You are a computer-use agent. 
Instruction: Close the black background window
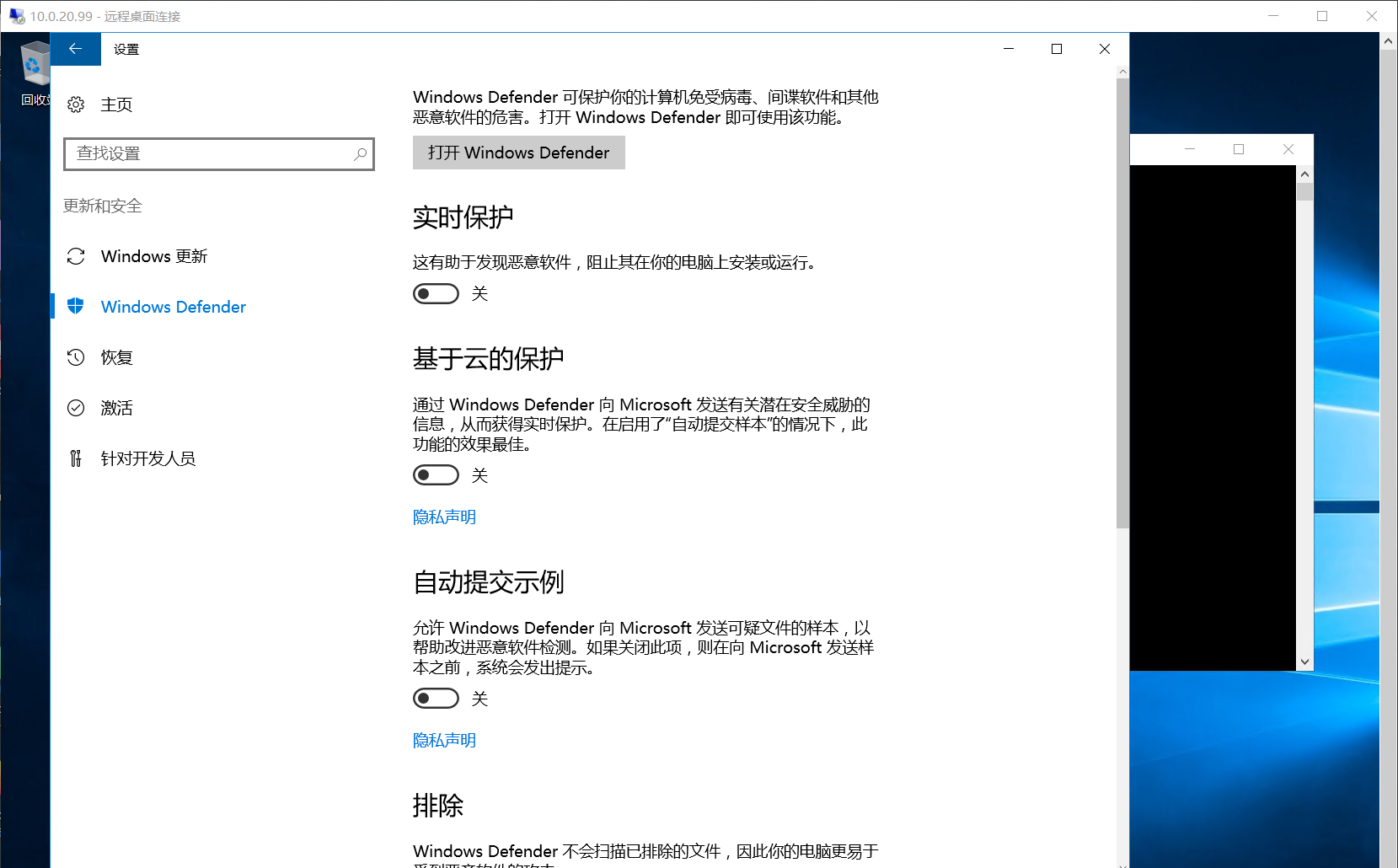(1288, 149)
